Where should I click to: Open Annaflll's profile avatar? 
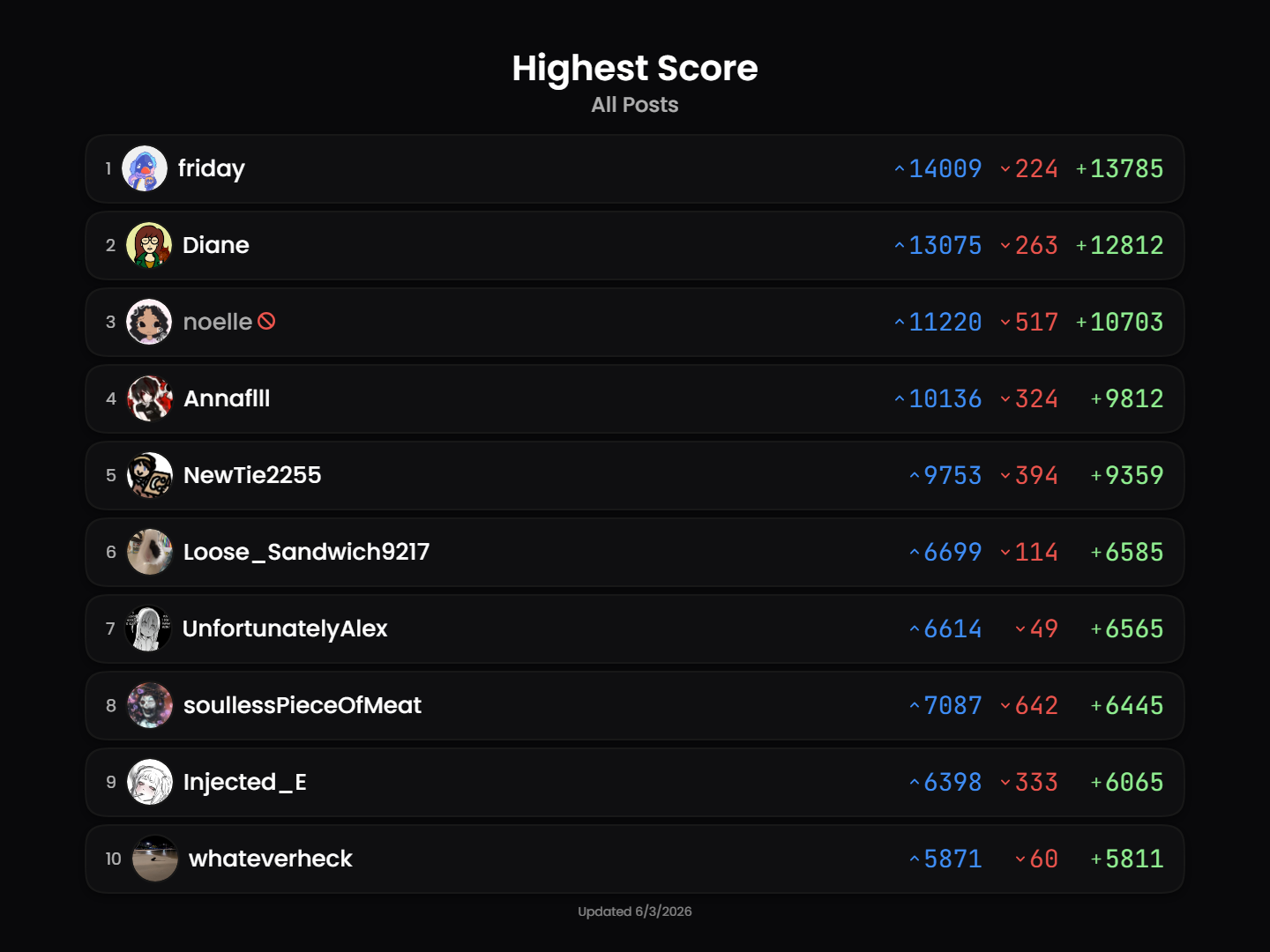(150, 398)
